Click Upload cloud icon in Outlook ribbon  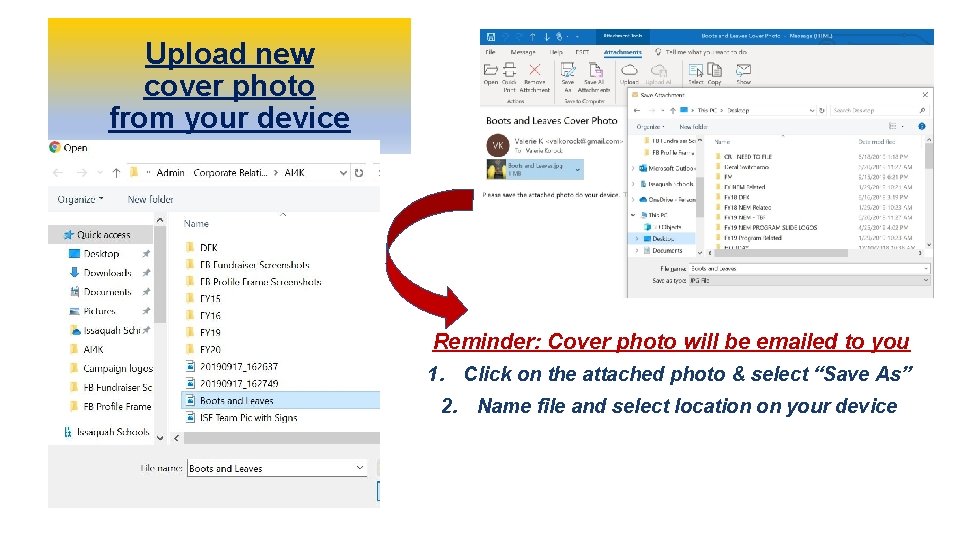tap(629, 70)
